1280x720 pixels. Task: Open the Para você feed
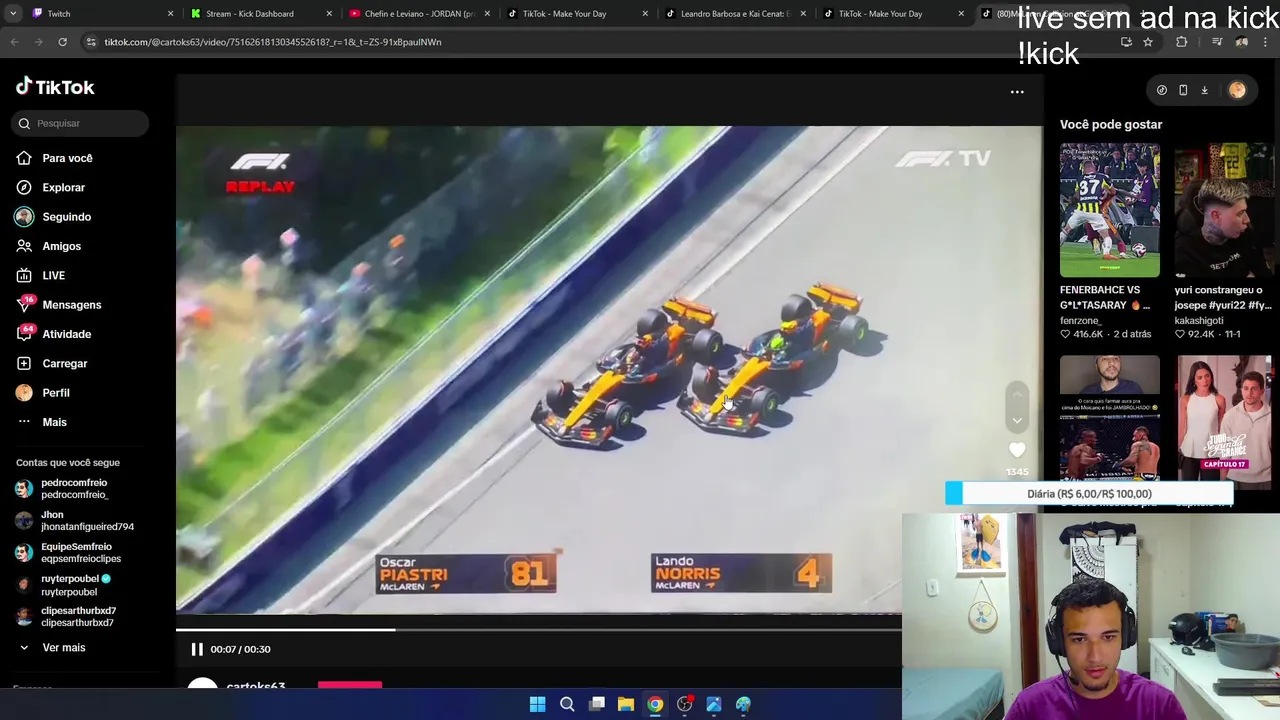pyautogui.click(x=67, y=158)
